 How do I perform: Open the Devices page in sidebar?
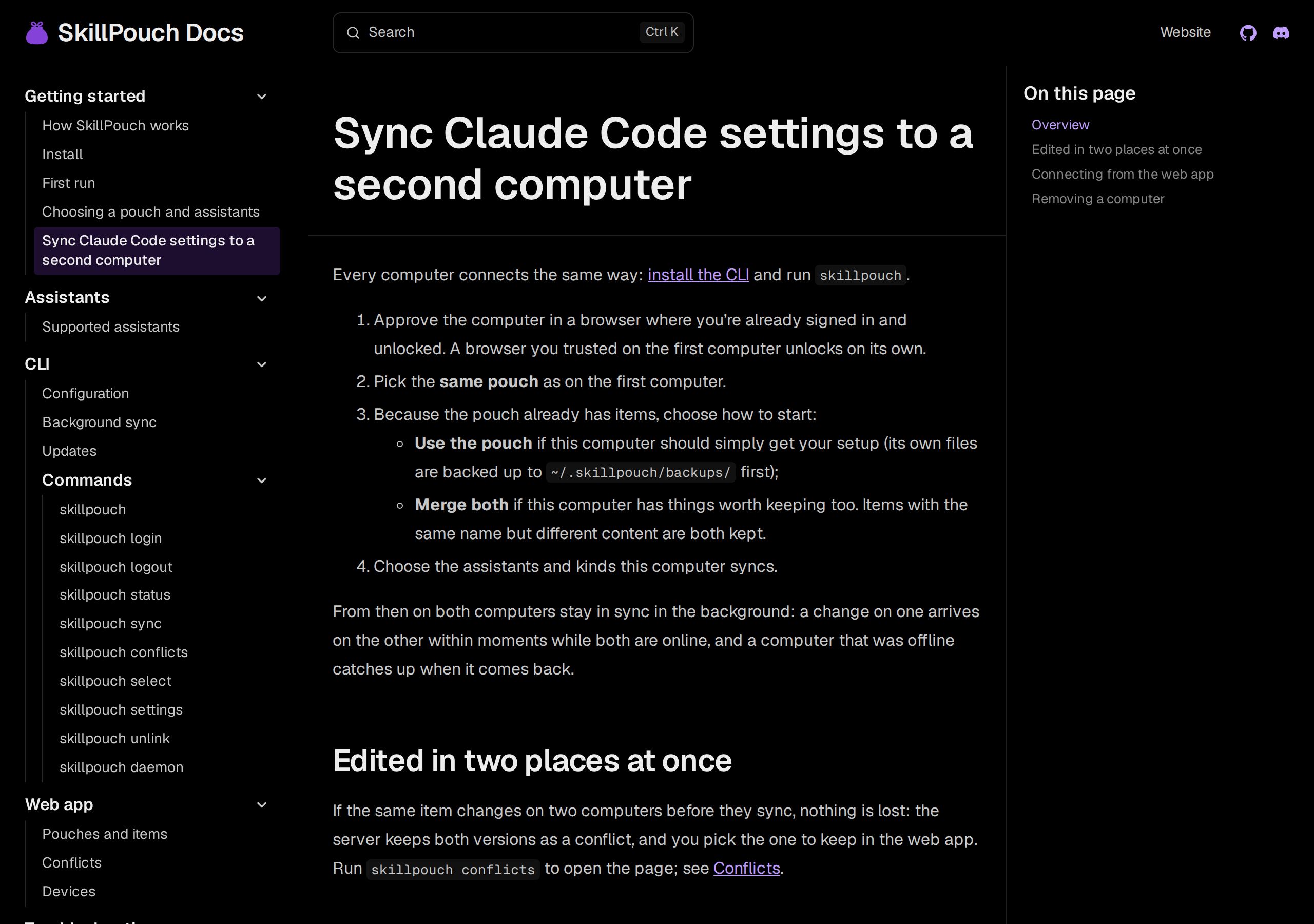[69, 891]
